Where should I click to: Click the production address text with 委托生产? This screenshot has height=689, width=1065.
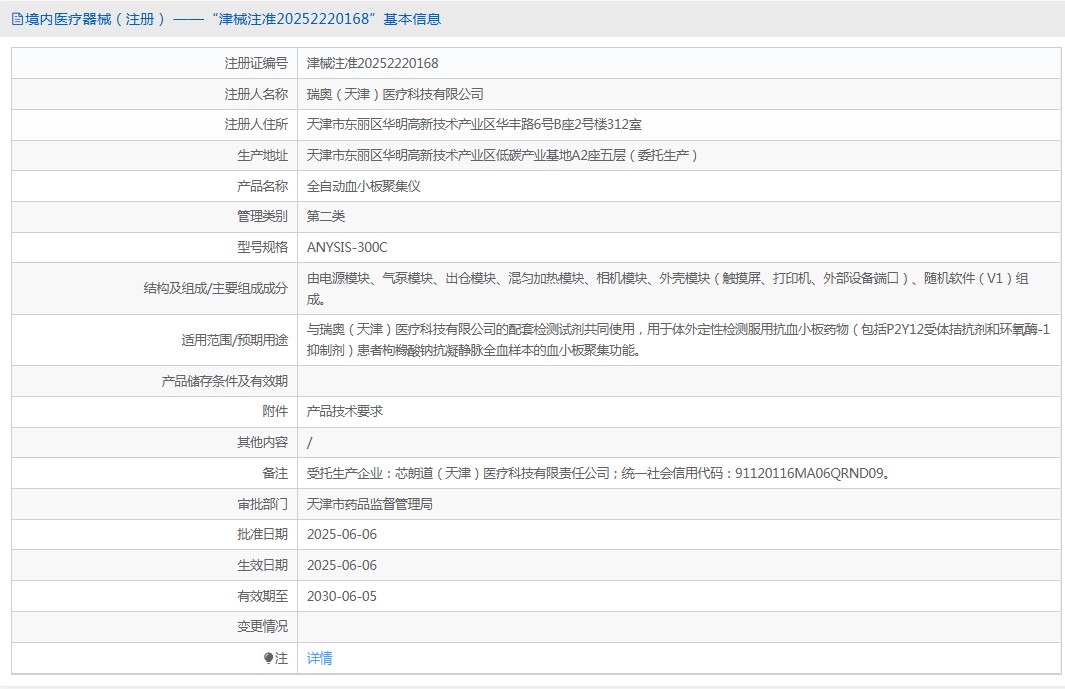502,156
